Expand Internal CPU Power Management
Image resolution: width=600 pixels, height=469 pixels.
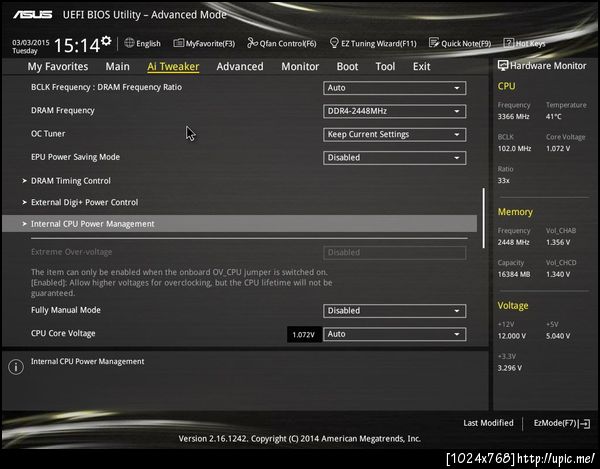[240, 223]
